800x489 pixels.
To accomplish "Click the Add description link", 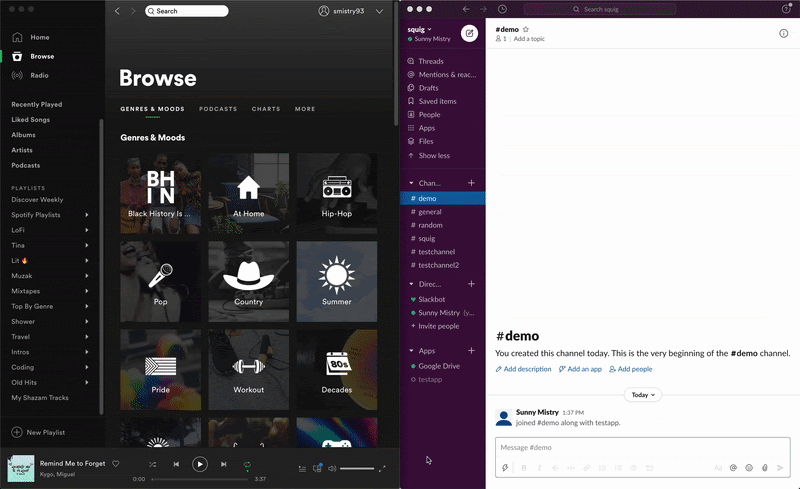I will click(523, 369).
